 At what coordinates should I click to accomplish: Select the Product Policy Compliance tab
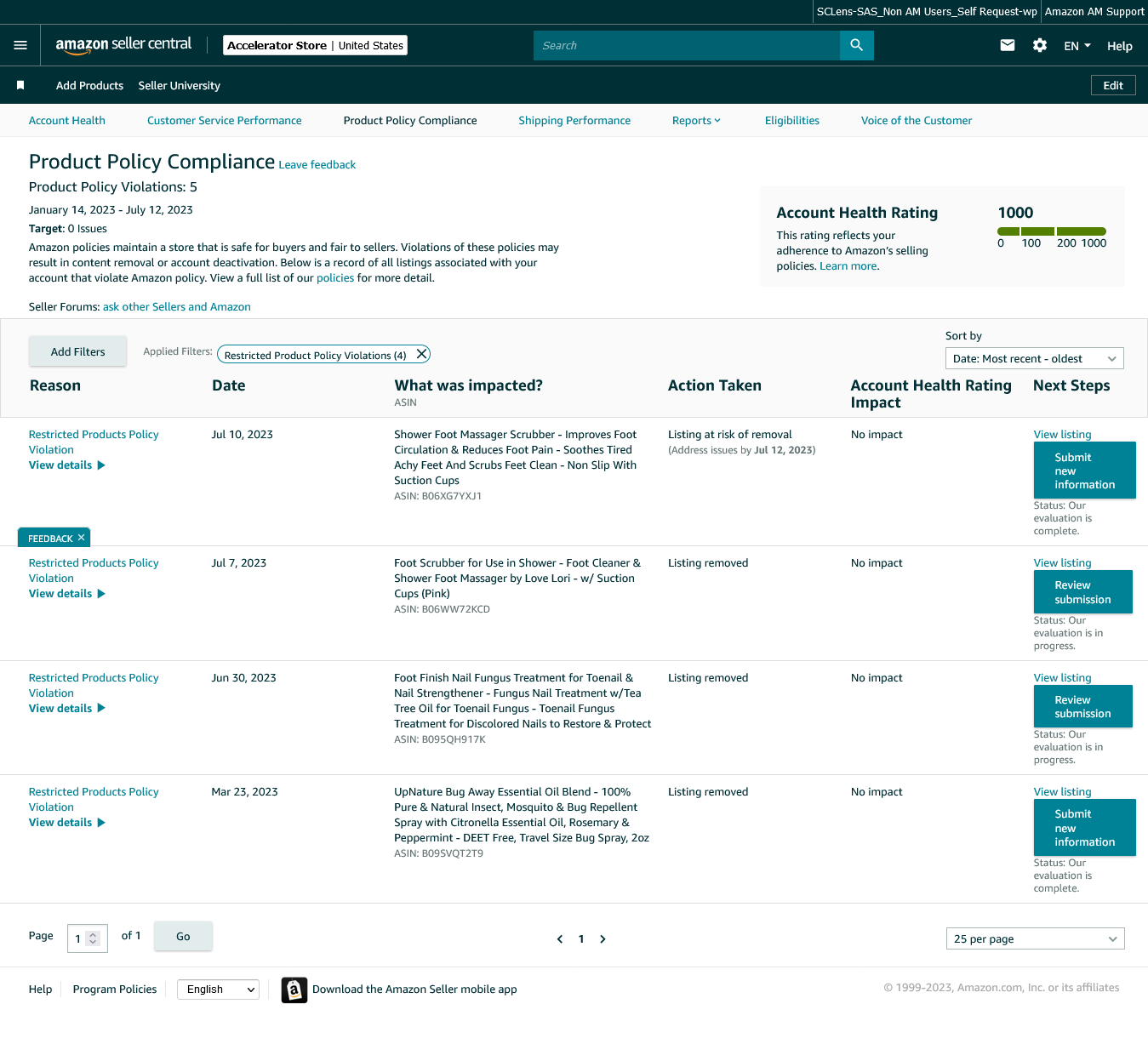click(410, 121)
